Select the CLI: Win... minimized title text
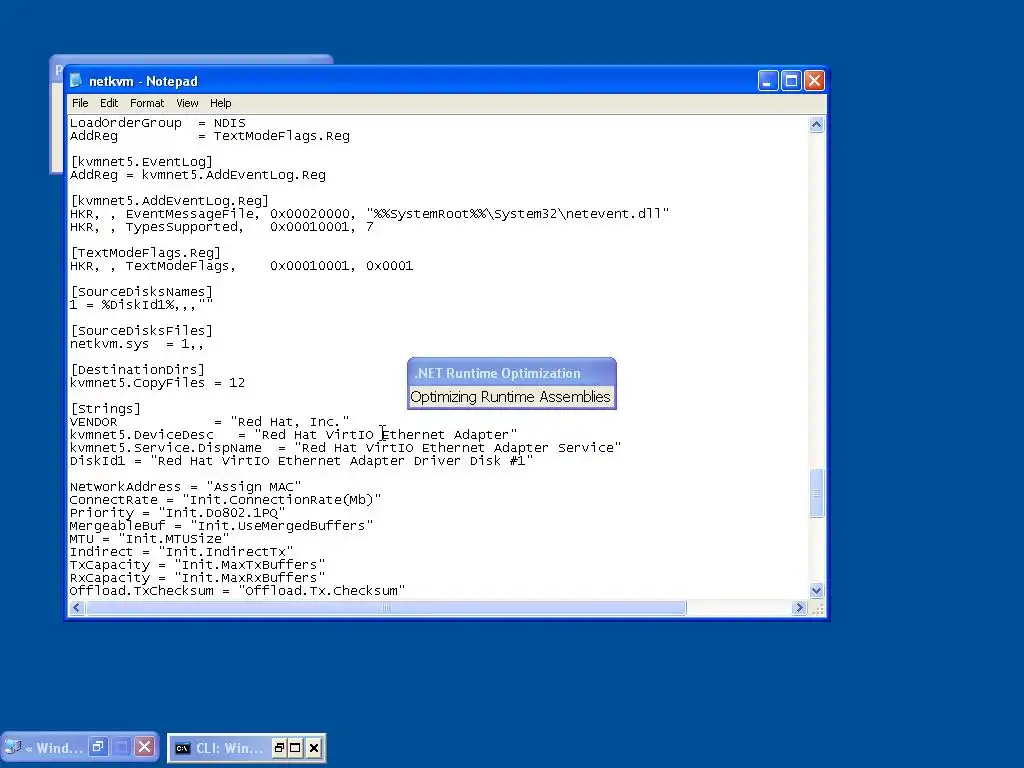The image size is (1024, 768). (229, 748)
